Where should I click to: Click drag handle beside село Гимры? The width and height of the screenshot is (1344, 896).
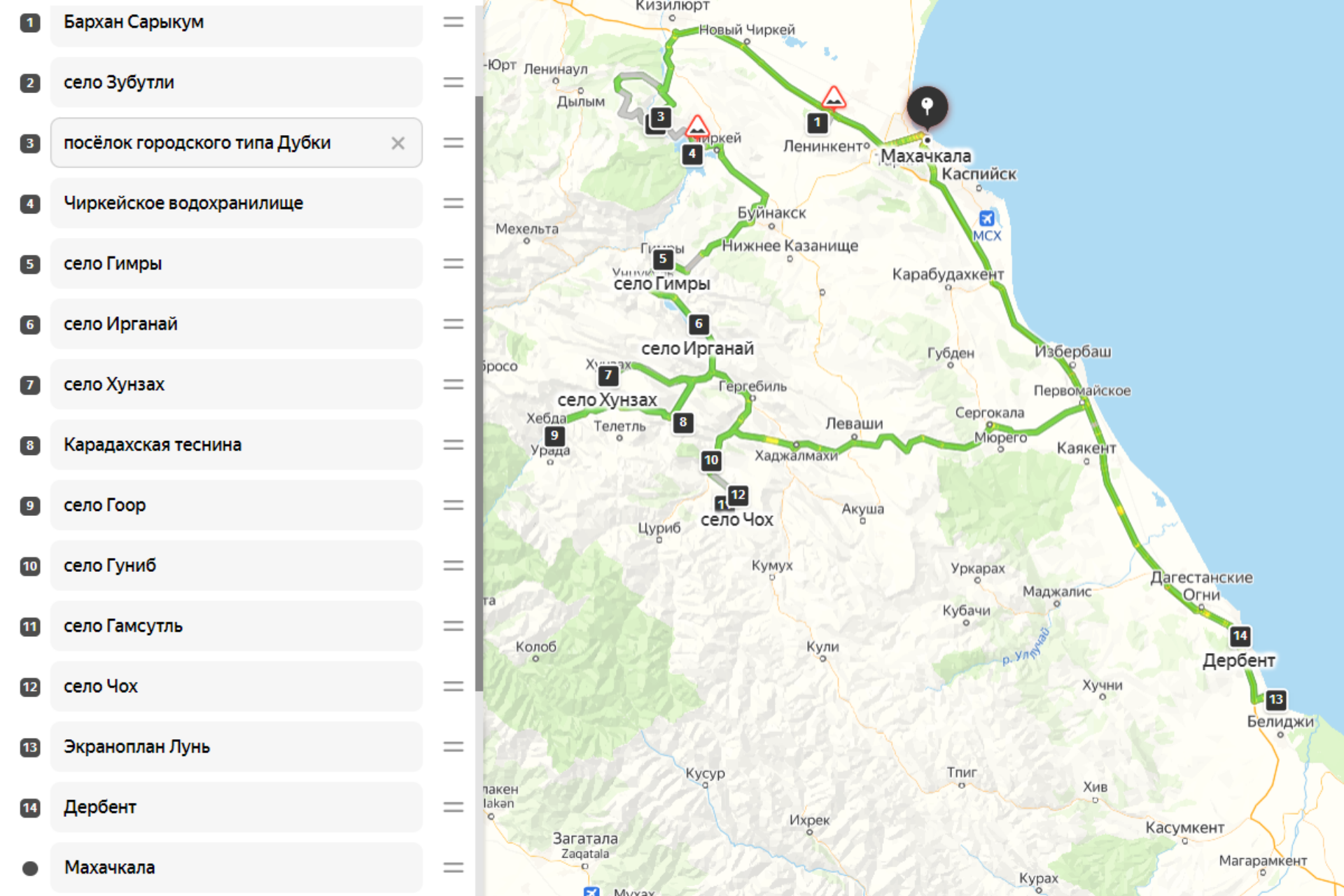pyautogui.click(x=454, y=264)
